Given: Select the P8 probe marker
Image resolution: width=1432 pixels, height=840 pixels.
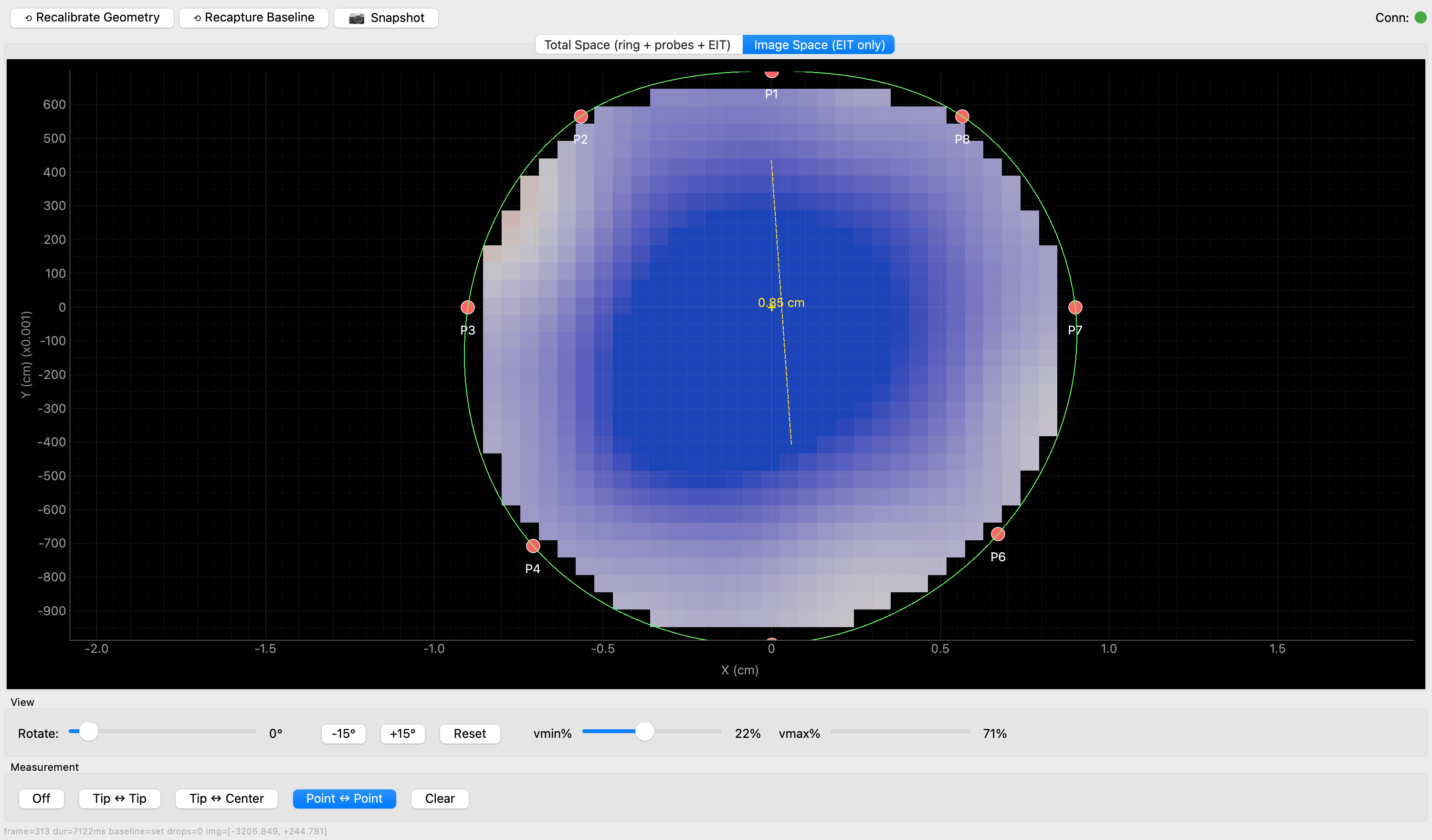Looking at the screenshot, I should point(961,116).
